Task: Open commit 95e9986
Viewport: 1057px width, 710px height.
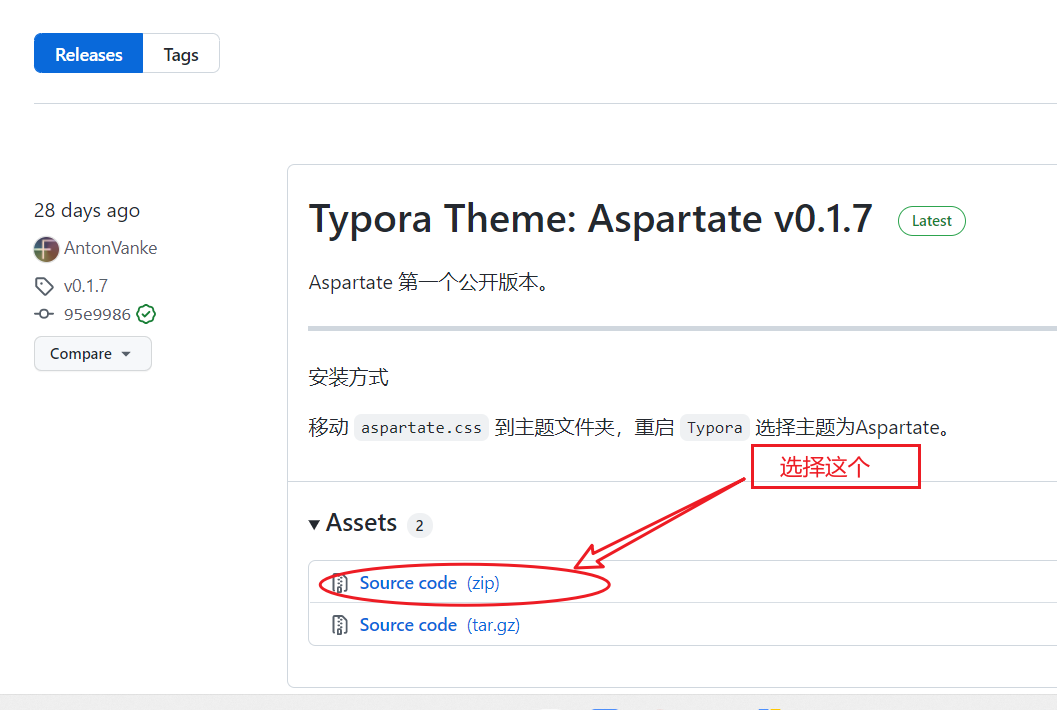Action: coord(97,314)
